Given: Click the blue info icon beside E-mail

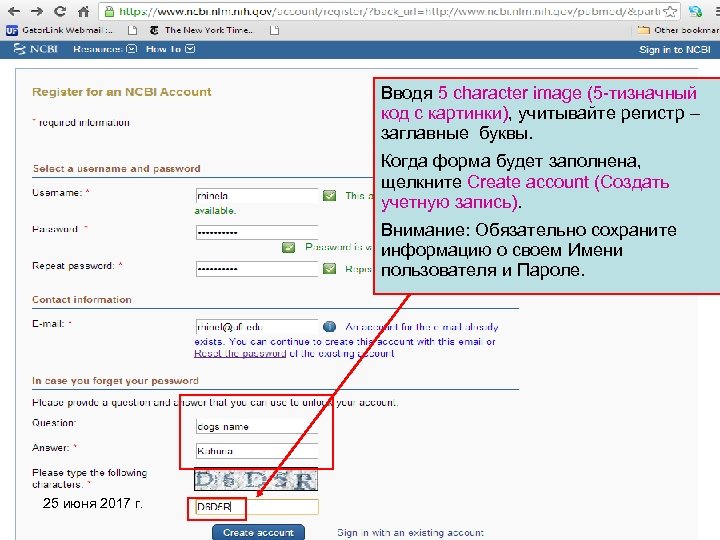Looking at the screenshot, I should pyautogui.click(x=329, y=326).
